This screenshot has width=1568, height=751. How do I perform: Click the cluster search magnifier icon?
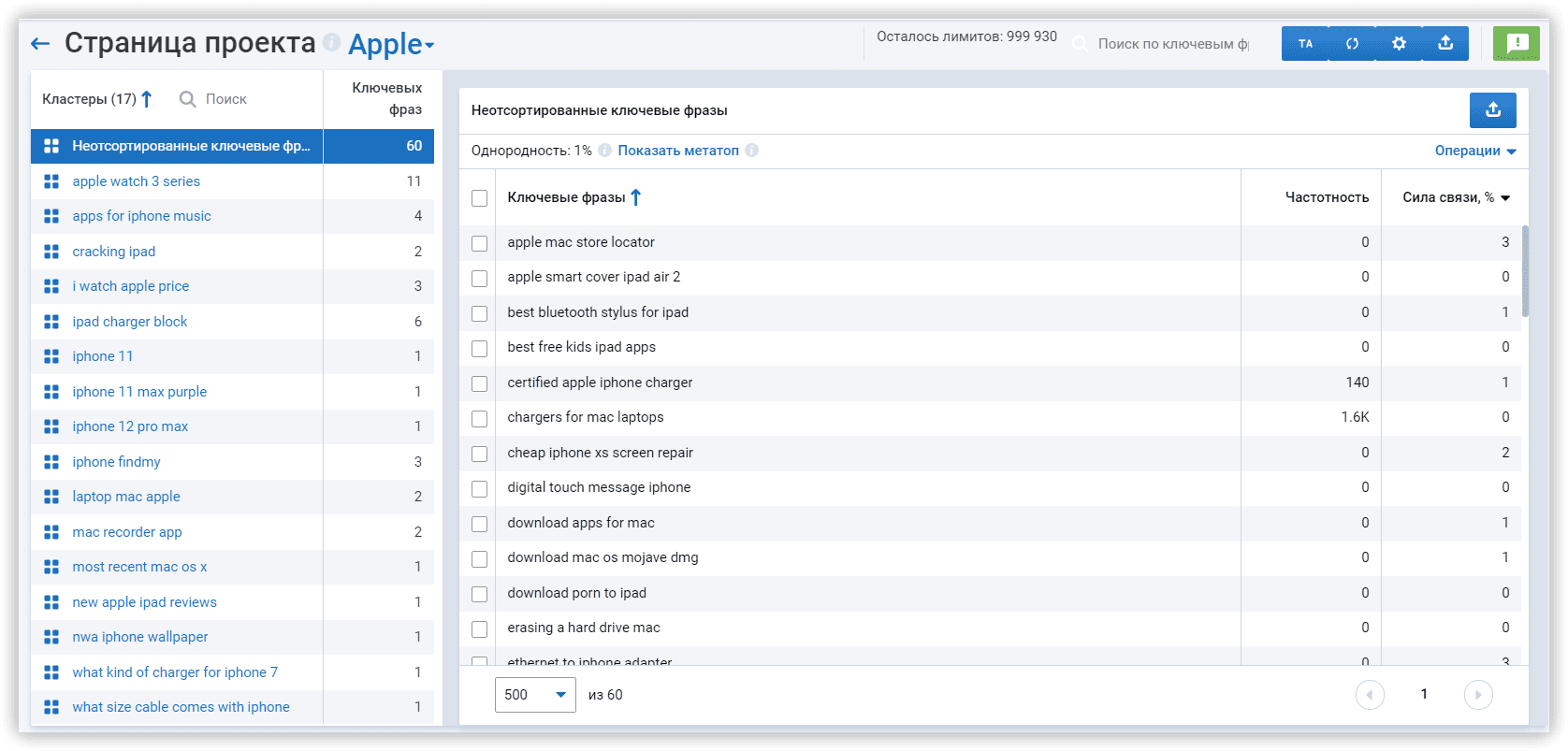[188, 99]
